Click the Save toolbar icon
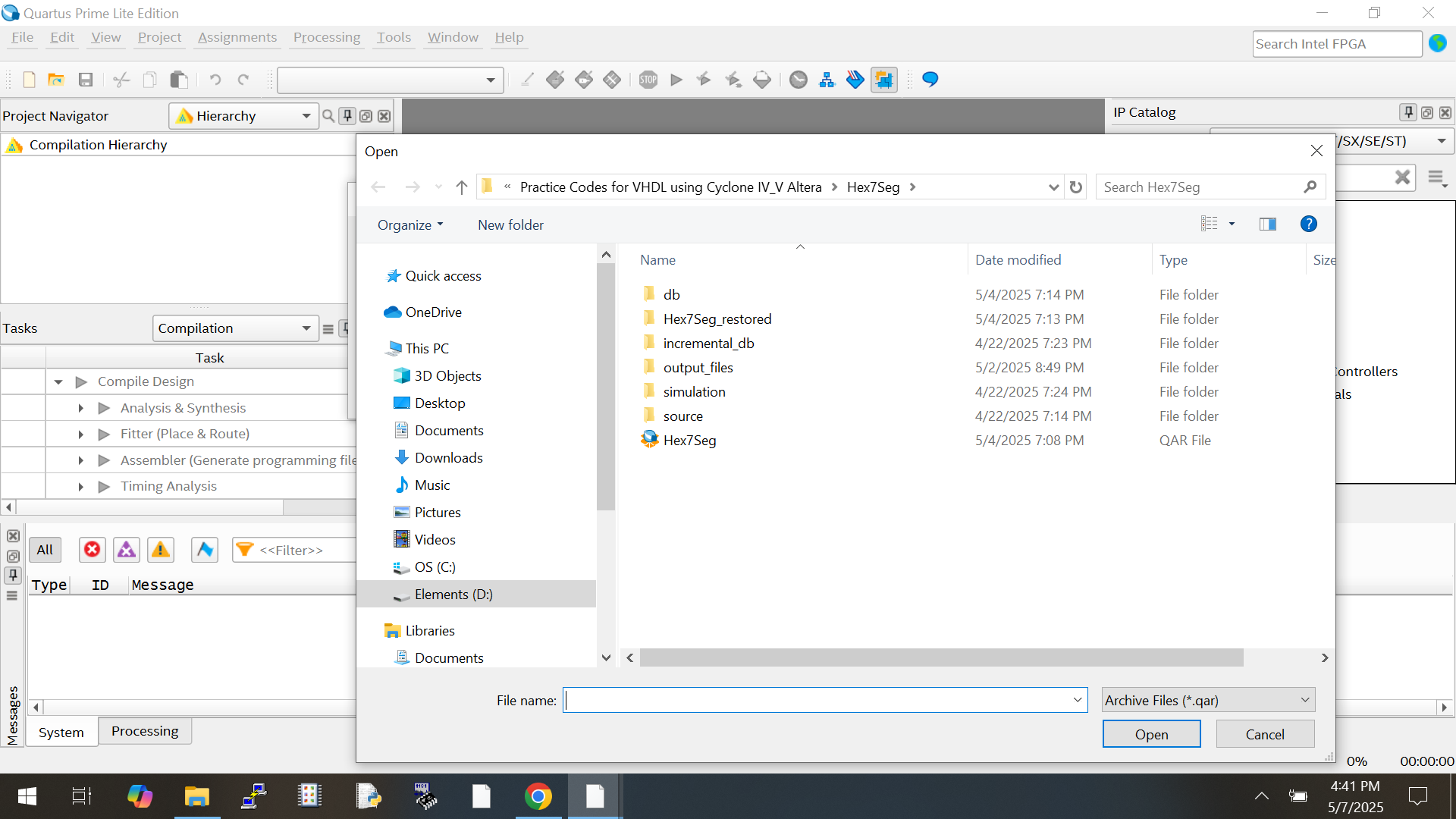This screenshot has width=1456, height=819. pyautogui.click(x=86, y=80)
